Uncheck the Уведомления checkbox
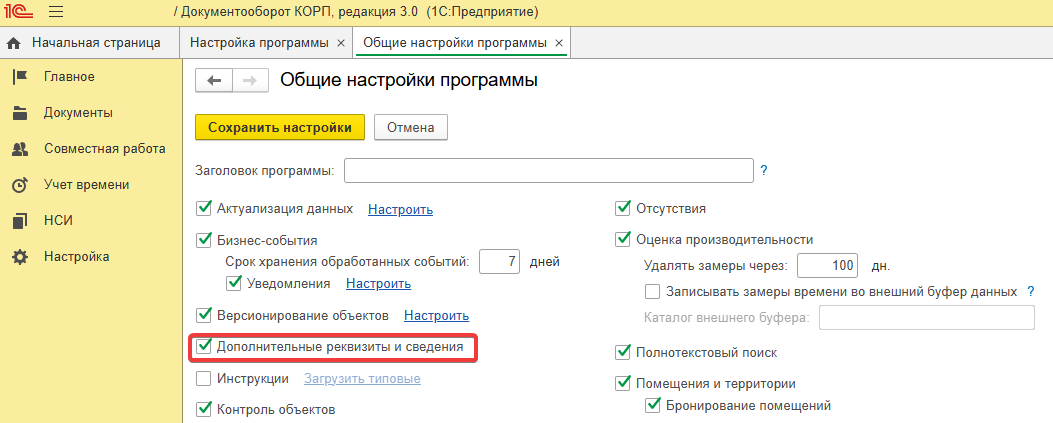Viewport: 1053px width, 423px height. (234, 283)
